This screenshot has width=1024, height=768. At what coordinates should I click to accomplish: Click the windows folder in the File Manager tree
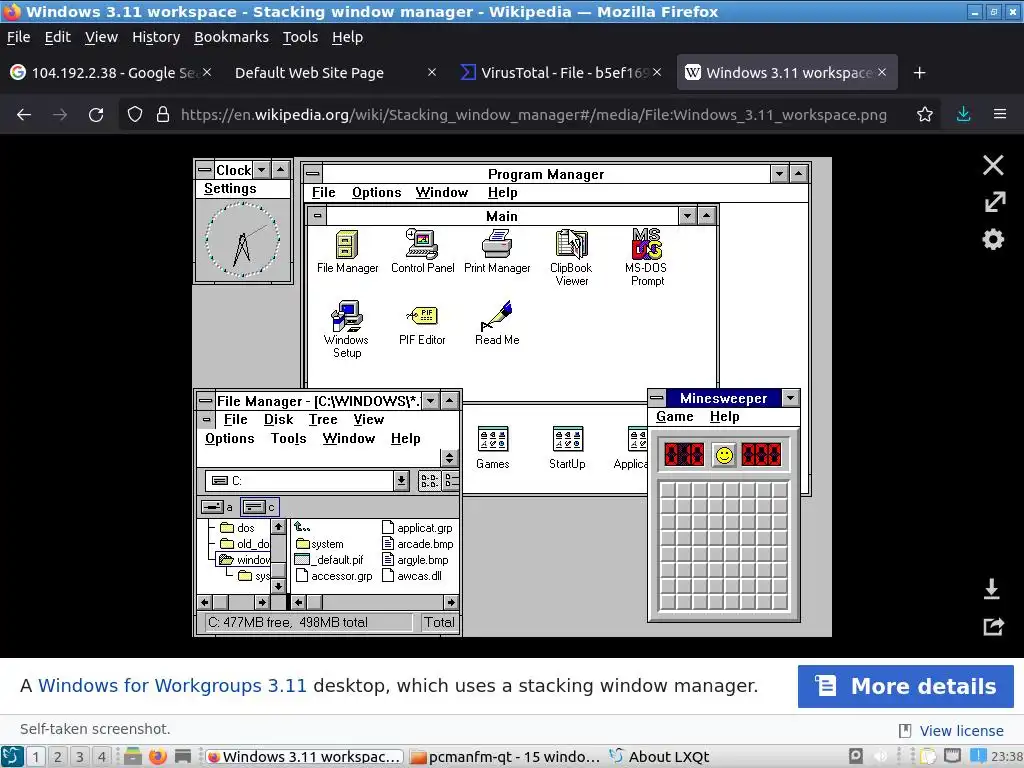click(x=245, y=560)
